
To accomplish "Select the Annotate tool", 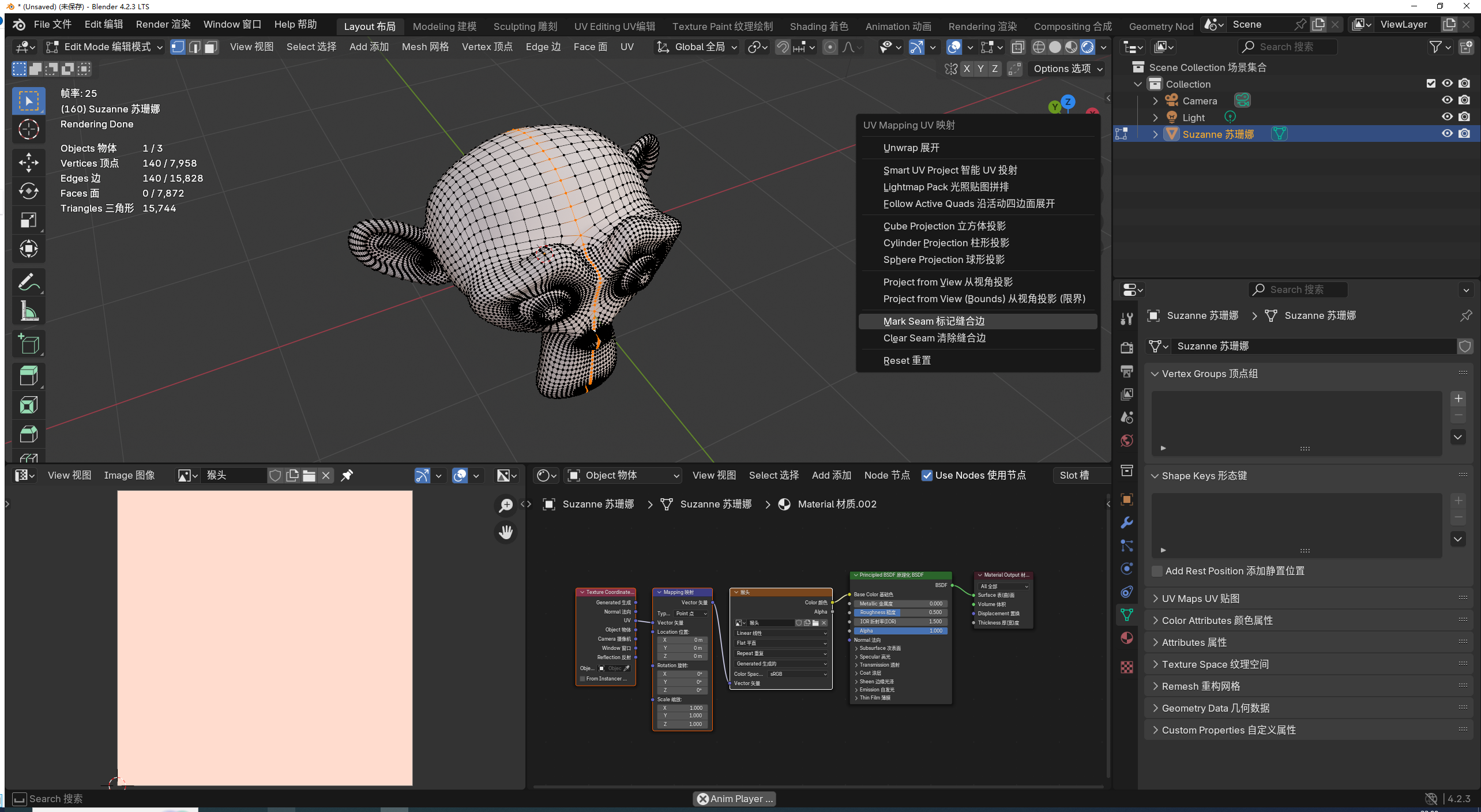I will [28, 282].
